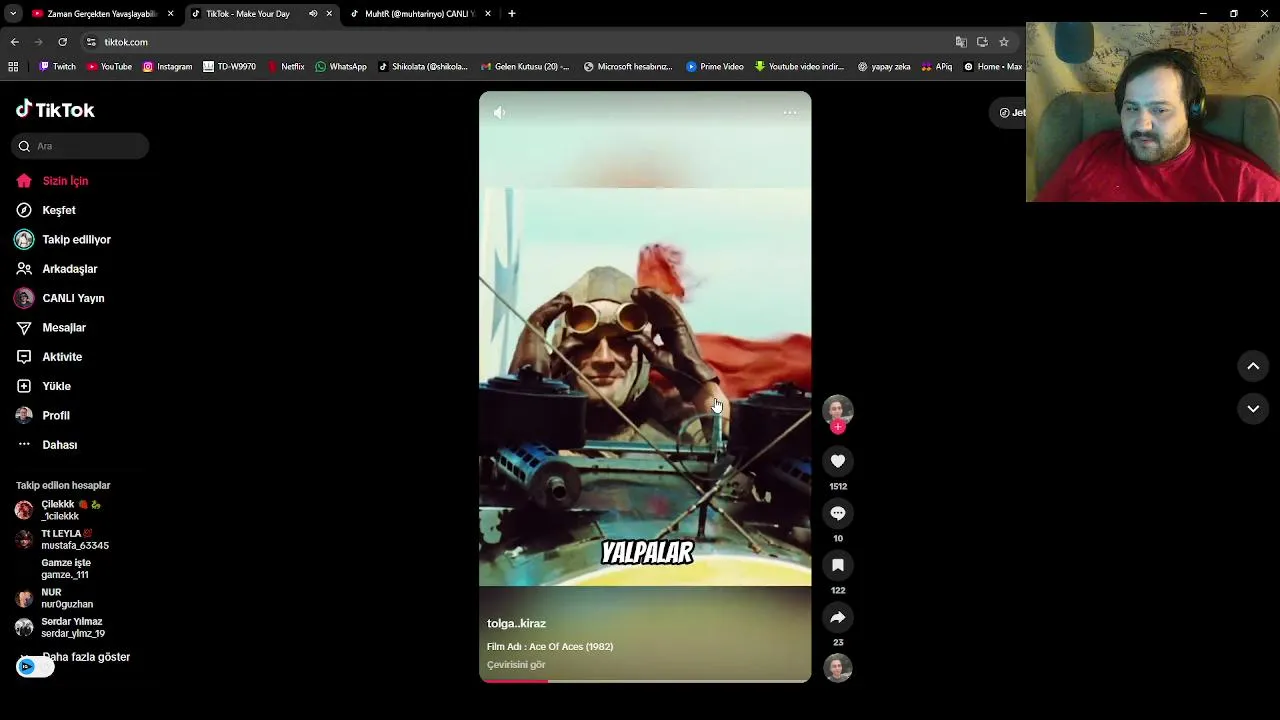Bookmark this page with star icon
Viewport: 1280px width, 720px height.
pyautogui.click(x=1003, y=42)
